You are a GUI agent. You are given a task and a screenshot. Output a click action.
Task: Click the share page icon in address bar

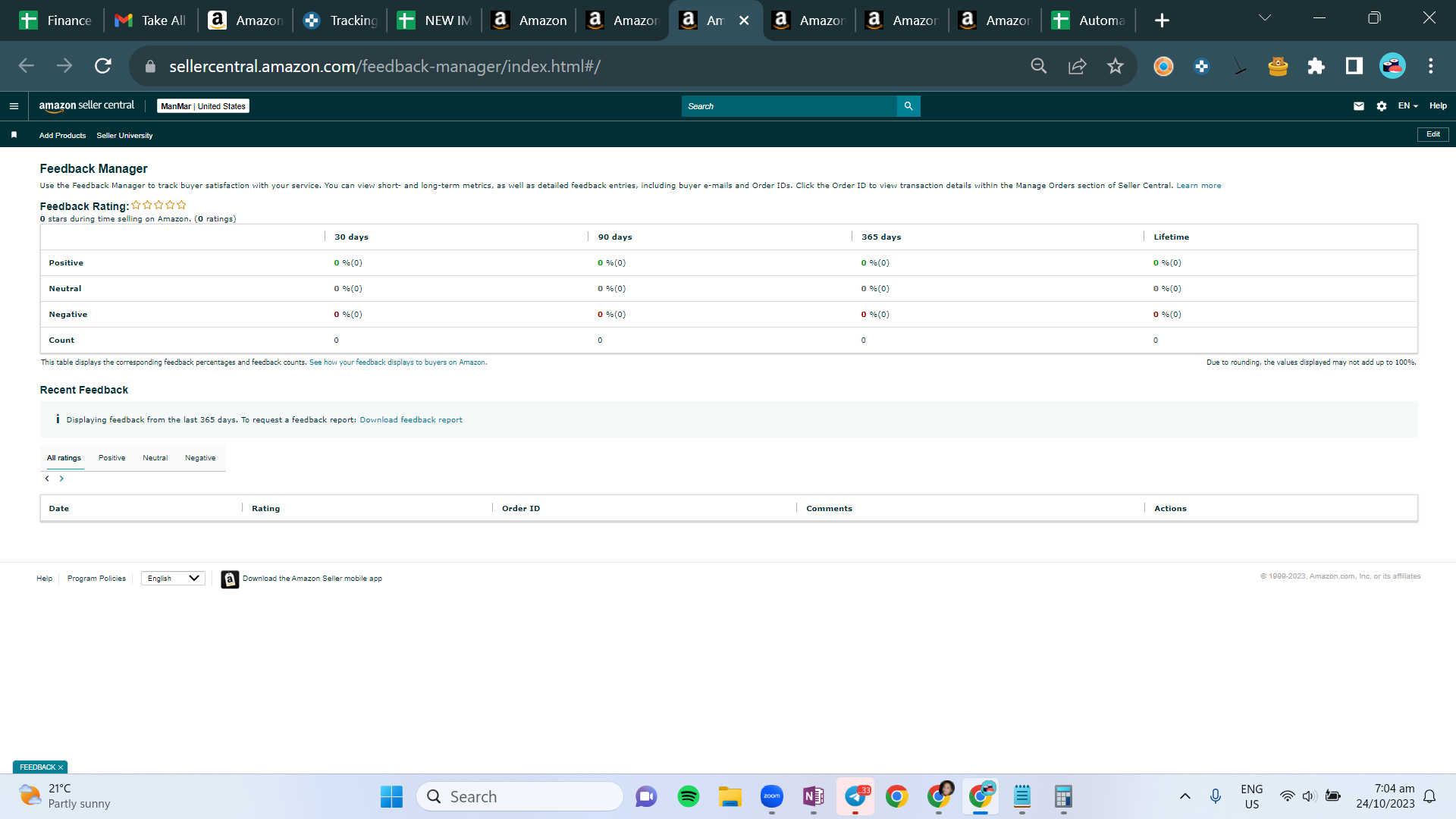click(1077, 66)
